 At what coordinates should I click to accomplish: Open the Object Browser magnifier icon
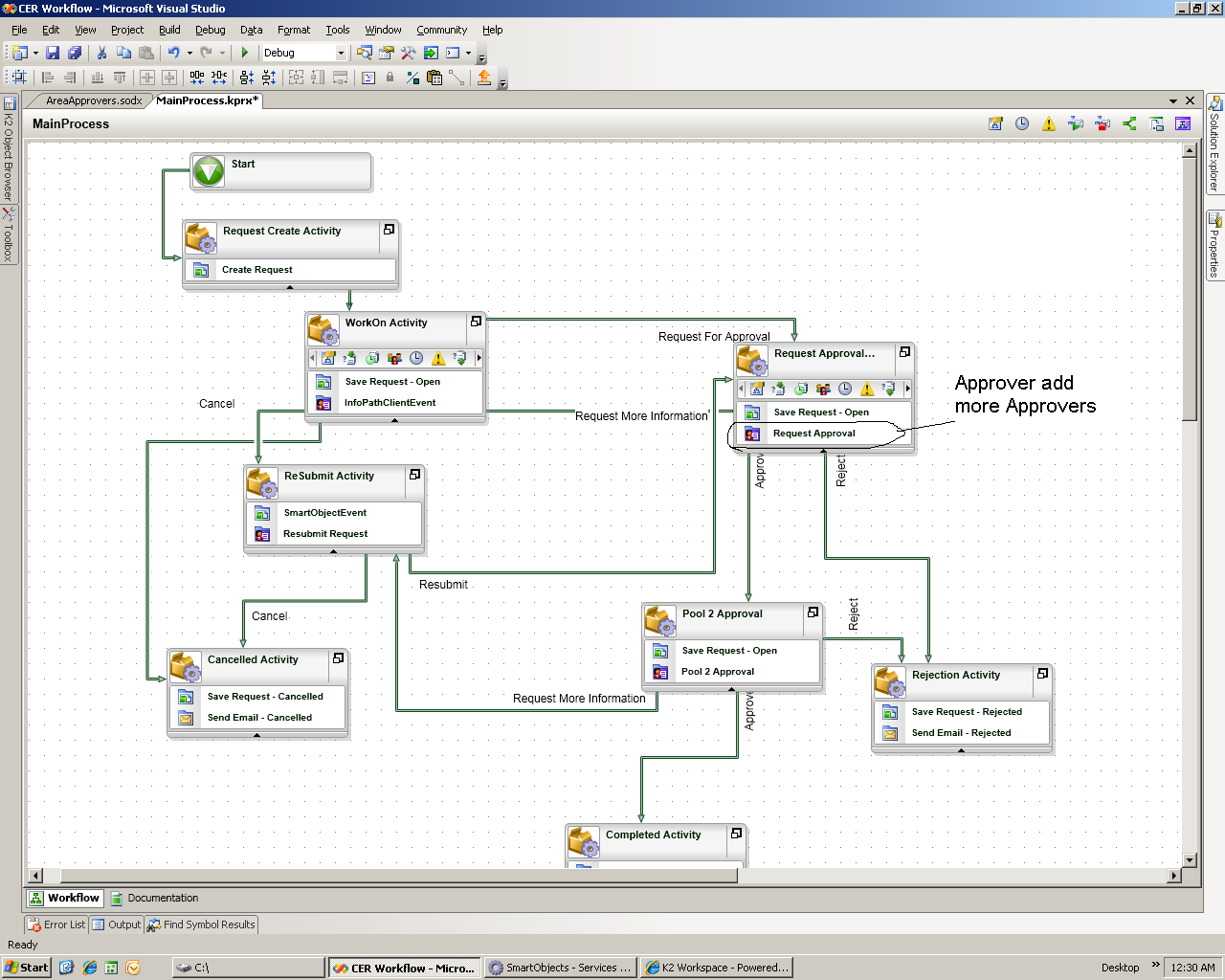tap(365, 53)
